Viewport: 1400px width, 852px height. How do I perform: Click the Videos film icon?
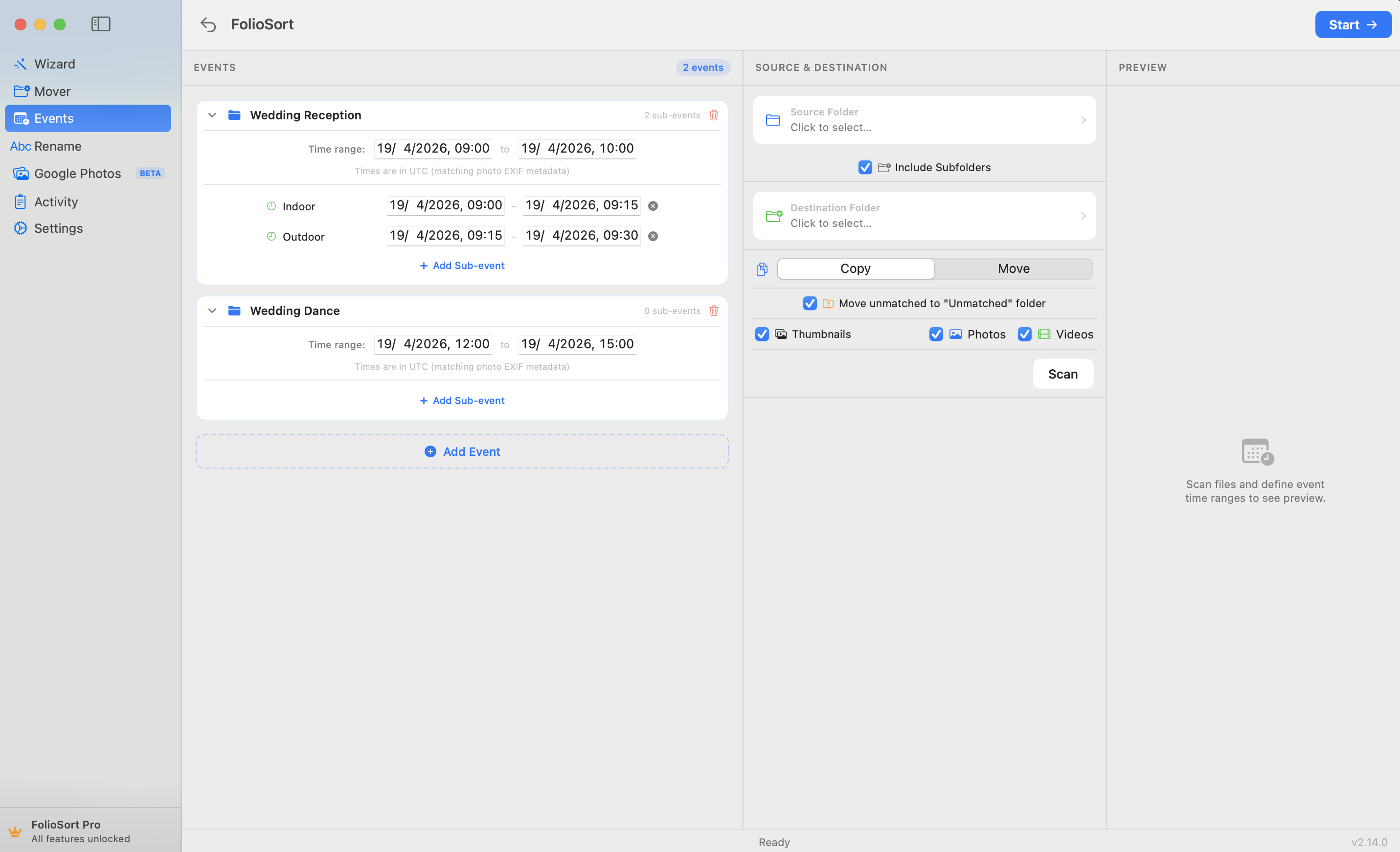[1044, 334]
